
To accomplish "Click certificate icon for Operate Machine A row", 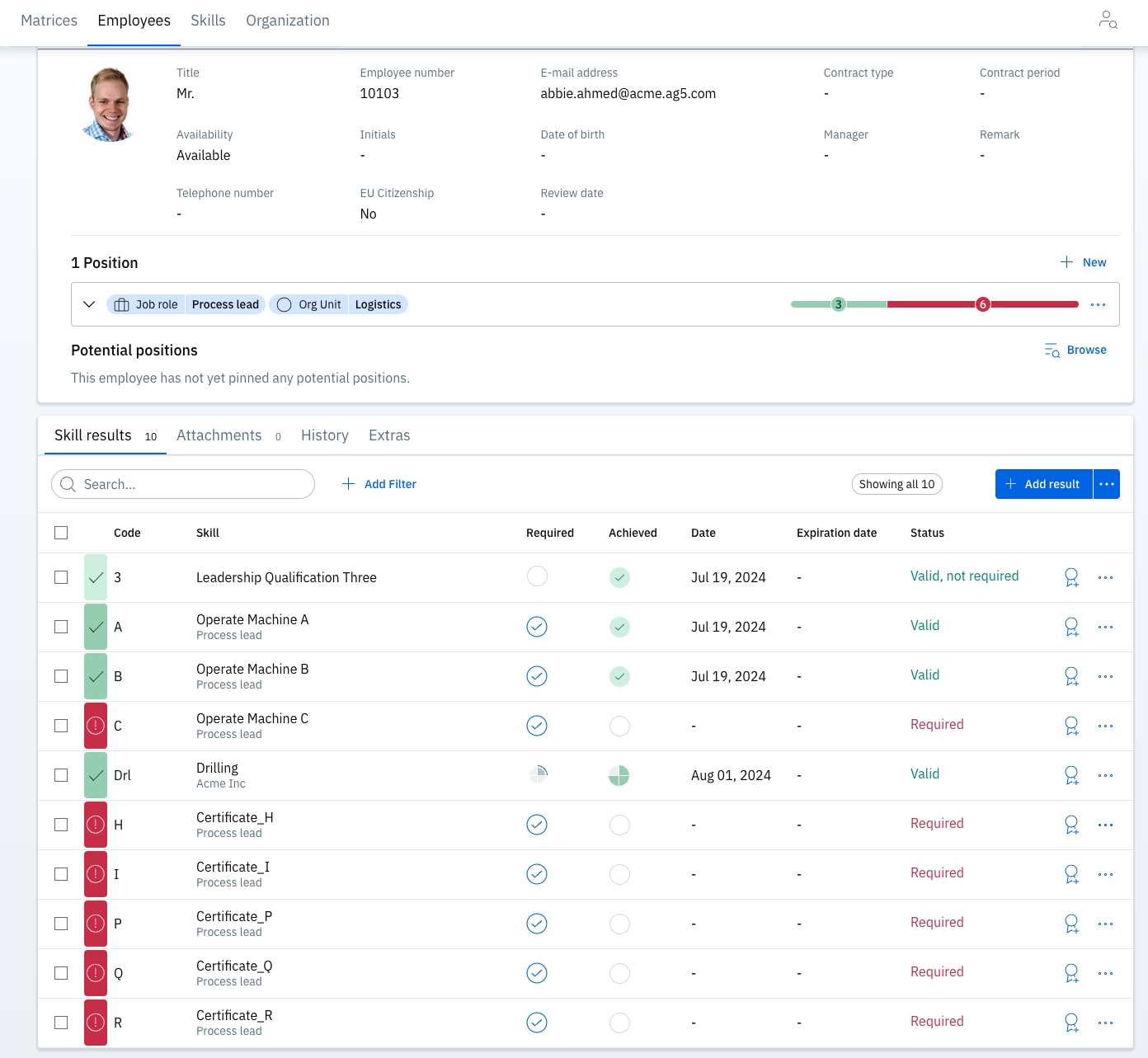I will [1071, 627].
